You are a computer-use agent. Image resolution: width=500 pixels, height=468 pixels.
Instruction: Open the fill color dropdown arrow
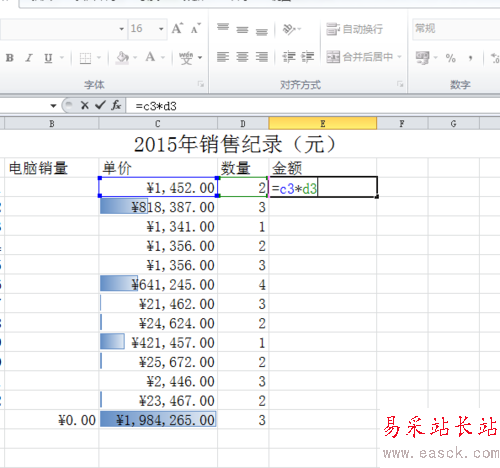click(x=135, y=58)
